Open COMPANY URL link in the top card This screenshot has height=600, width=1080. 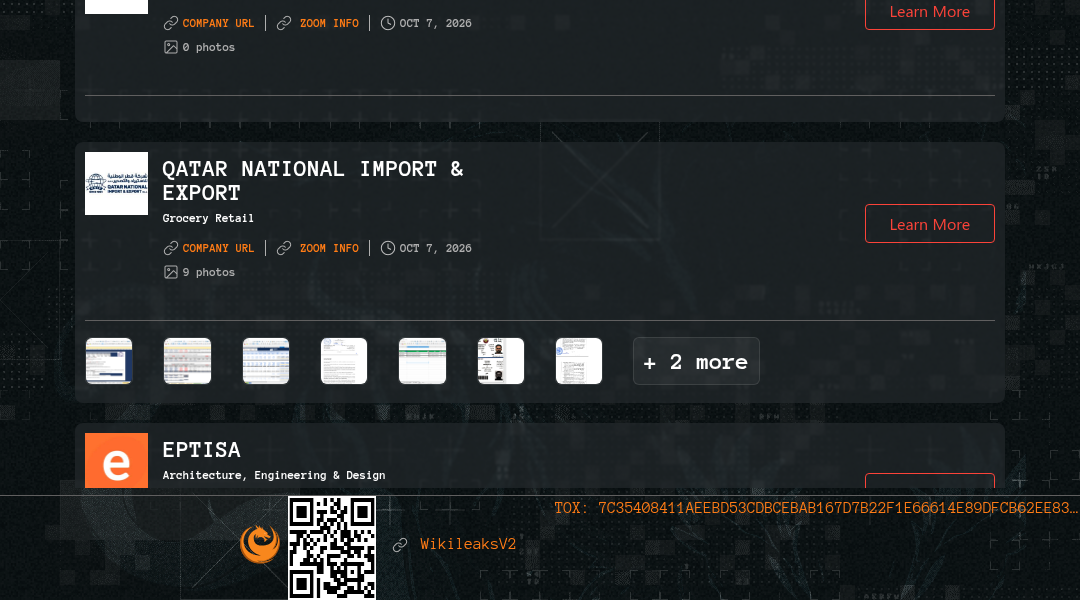click(218, 23)
